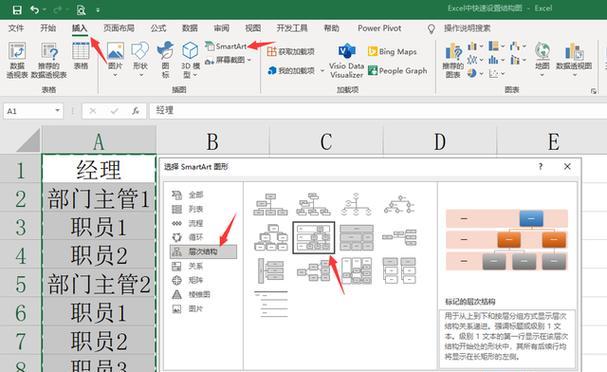Viewport: 607px width, 372px height.
Task: Insert a PivotChart
Action: pyautogui.click(x=574, y=59)
